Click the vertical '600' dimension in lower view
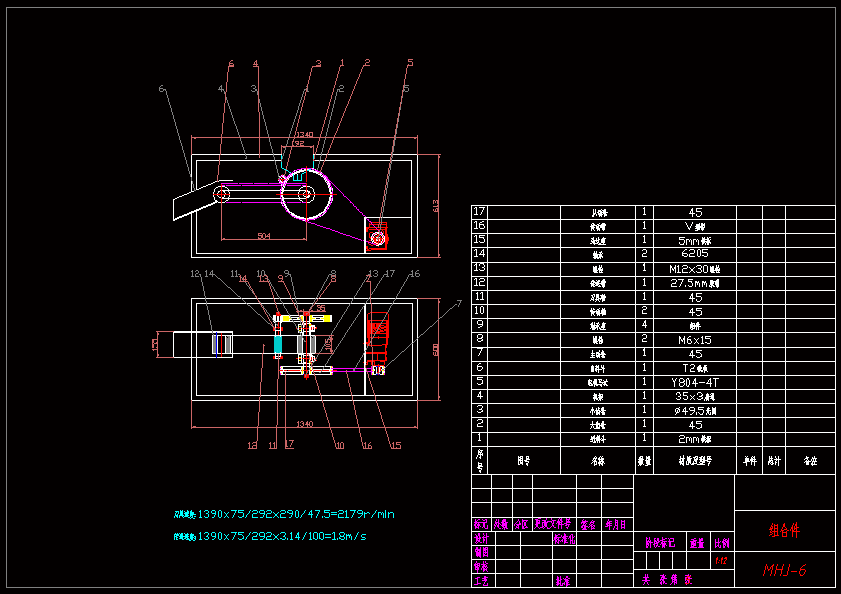This screenshot has height=594, width=841. (x=436, y=350)
